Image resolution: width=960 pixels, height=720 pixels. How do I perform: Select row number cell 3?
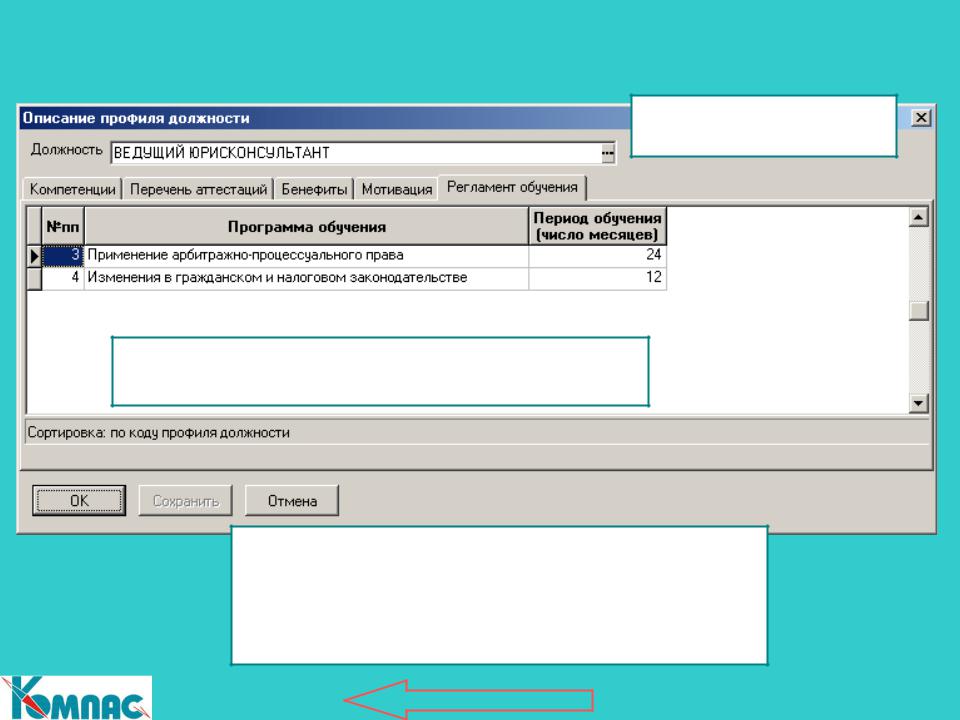coord(62,255)
